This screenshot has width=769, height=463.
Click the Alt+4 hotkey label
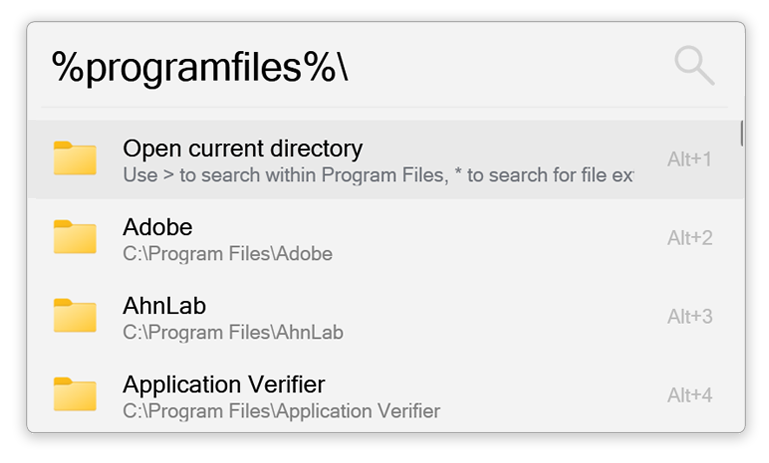point(690,395)
